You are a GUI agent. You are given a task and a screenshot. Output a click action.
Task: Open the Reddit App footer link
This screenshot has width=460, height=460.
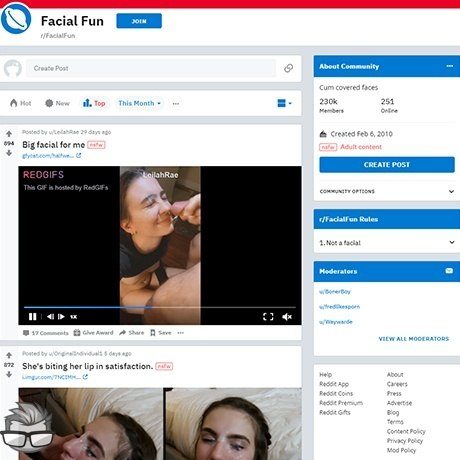[334, 384]
